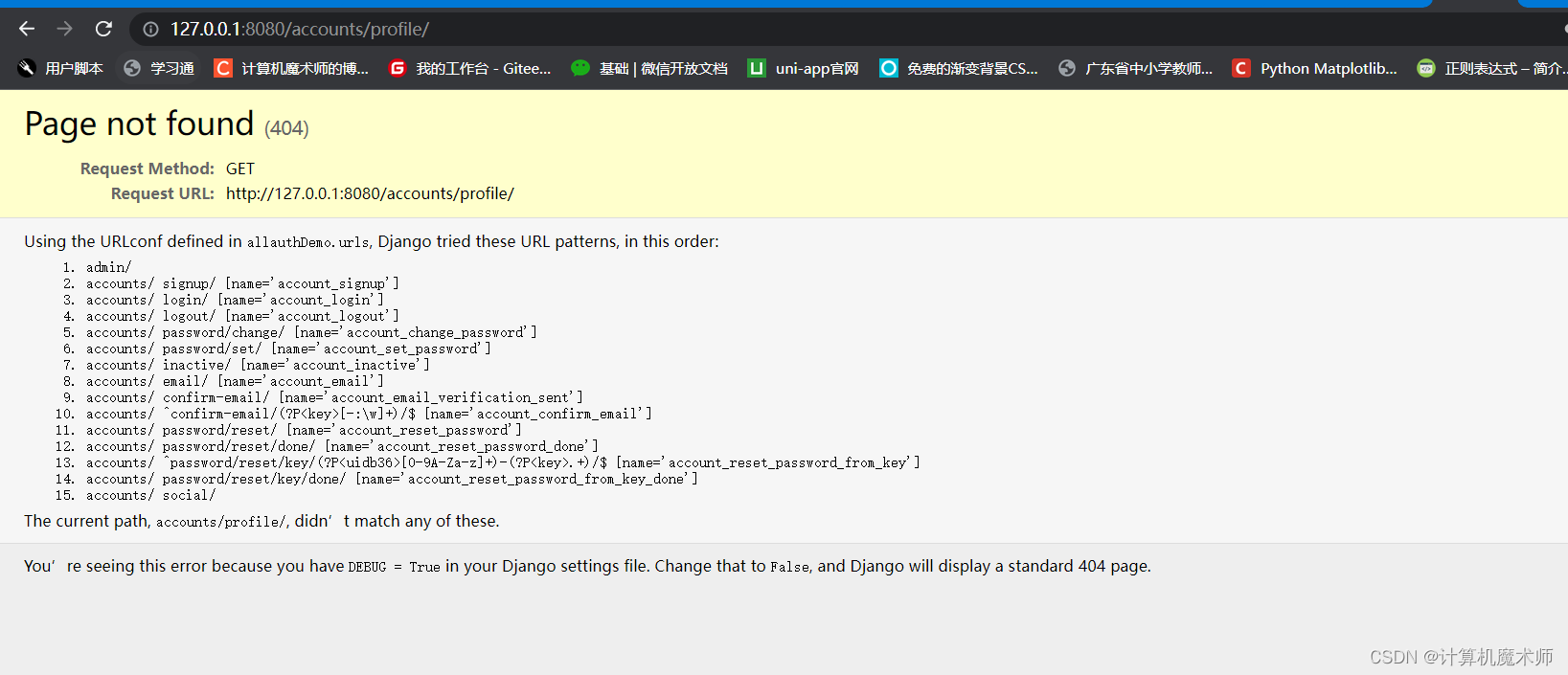Select the current path accounts/profile/ text

221,522
